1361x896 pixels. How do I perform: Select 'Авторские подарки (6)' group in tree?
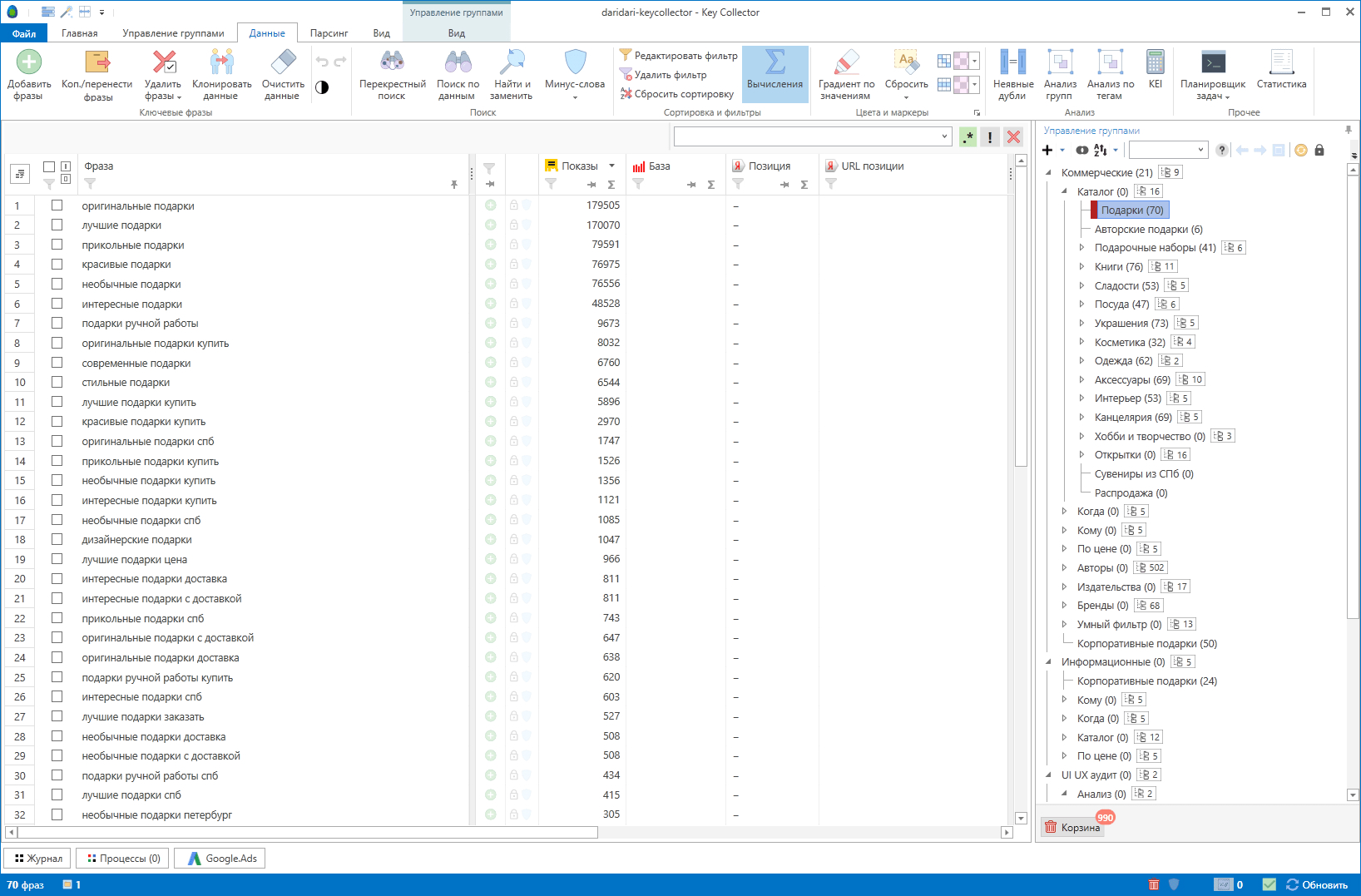(1148, 230)
